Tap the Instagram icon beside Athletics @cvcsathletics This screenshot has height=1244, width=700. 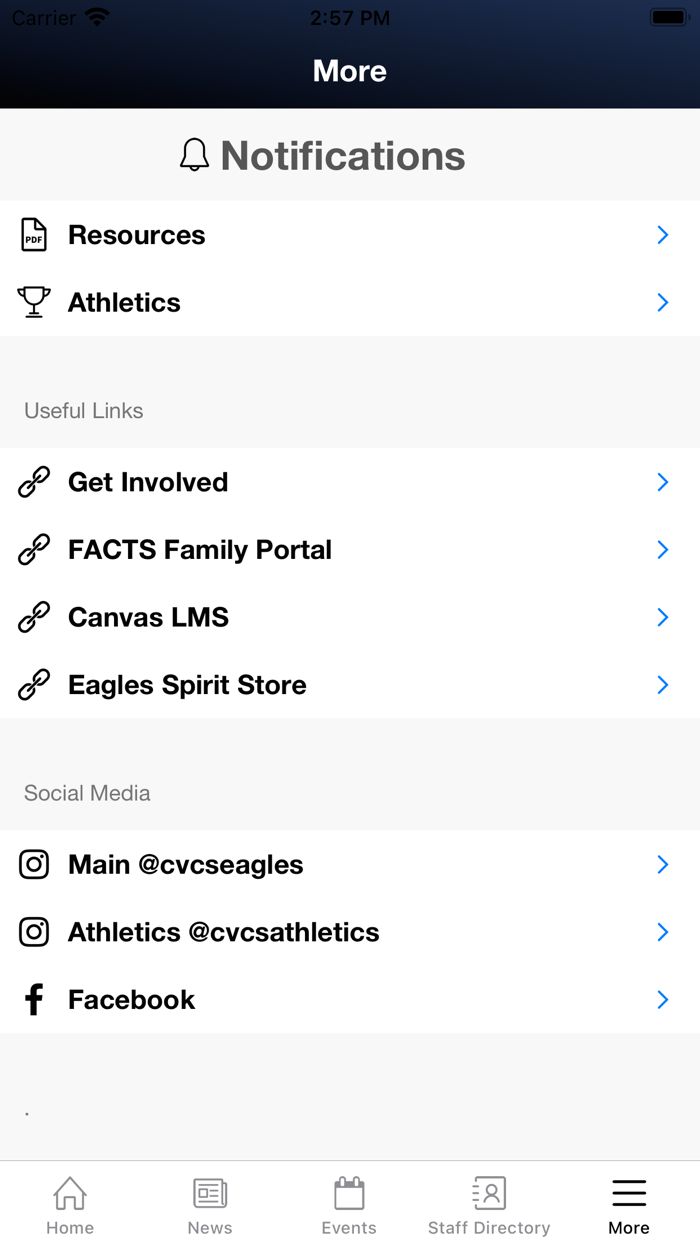33,931
